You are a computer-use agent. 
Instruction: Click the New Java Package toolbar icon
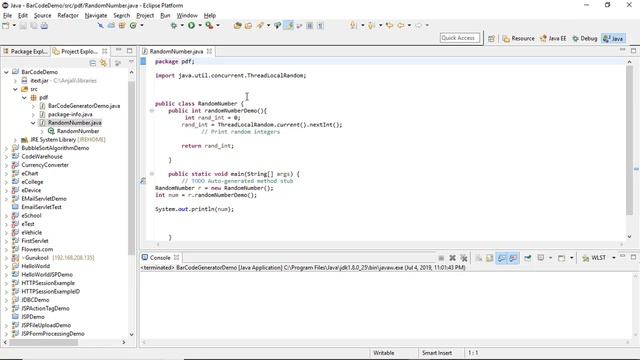[122, 26]
